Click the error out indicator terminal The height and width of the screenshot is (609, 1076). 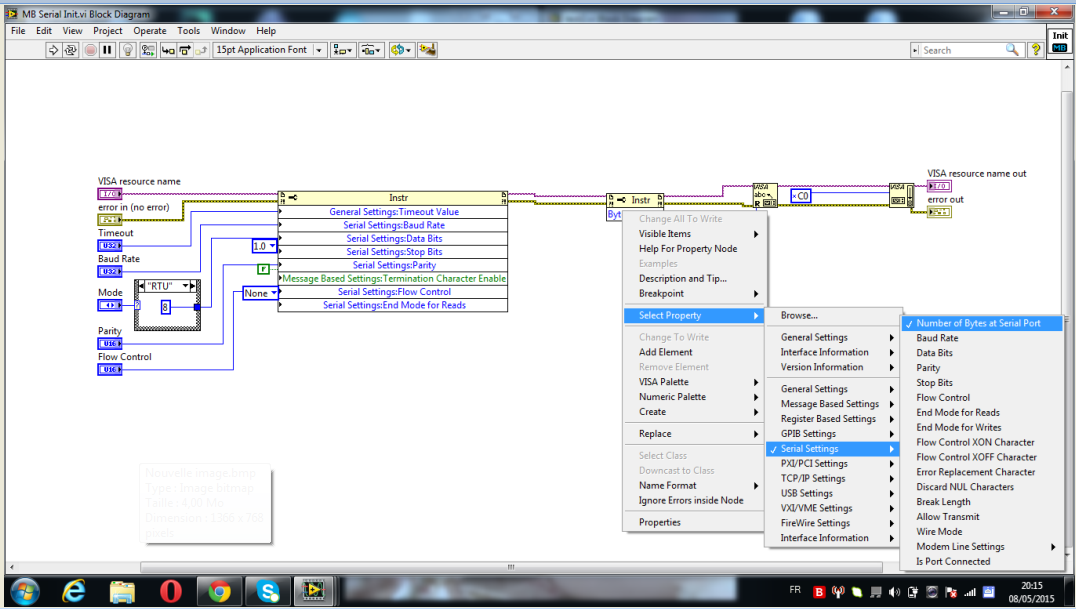pos(939,212)
